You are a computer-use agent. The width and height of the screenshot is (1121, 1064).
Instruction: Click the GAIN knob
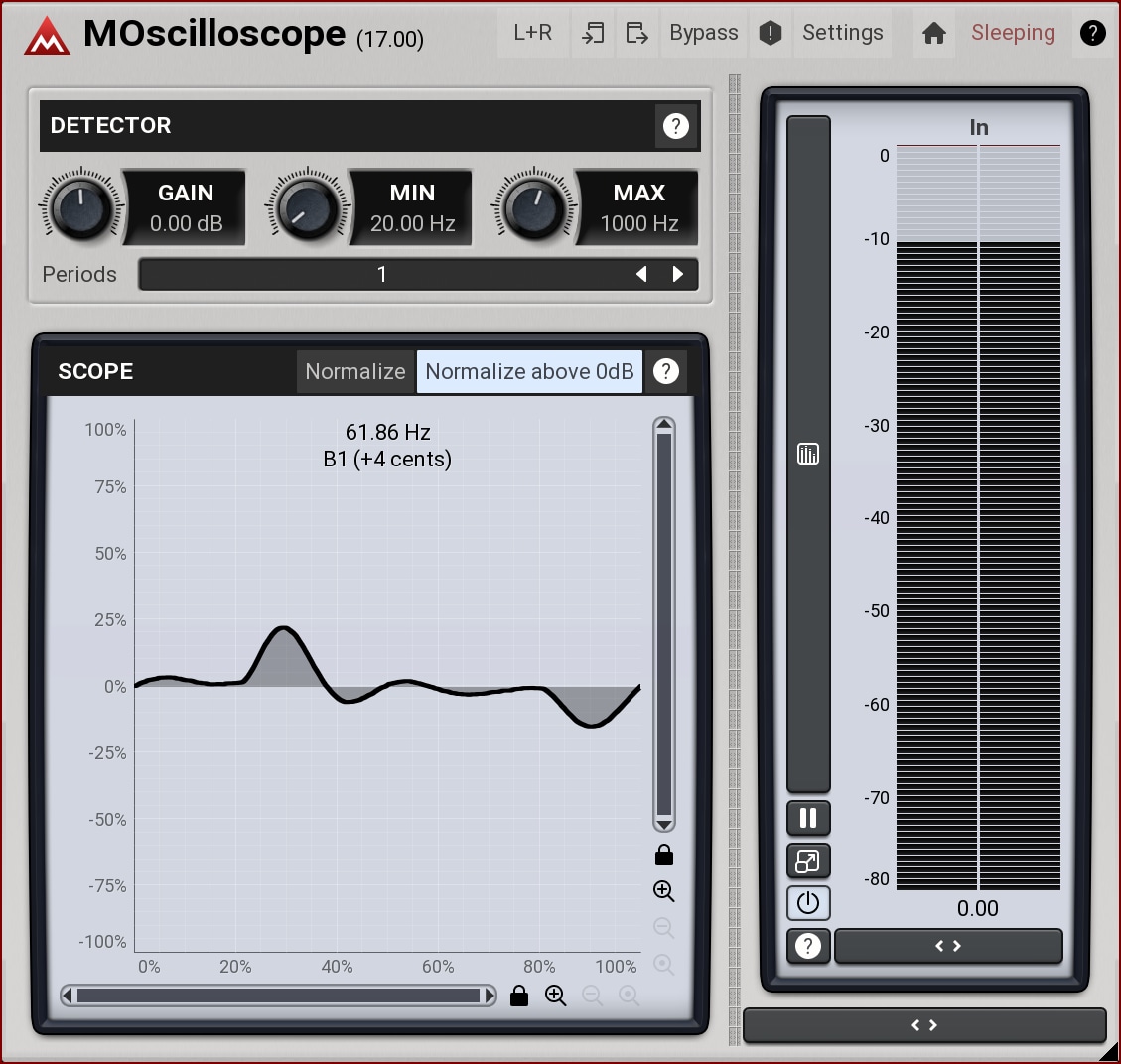81,207
